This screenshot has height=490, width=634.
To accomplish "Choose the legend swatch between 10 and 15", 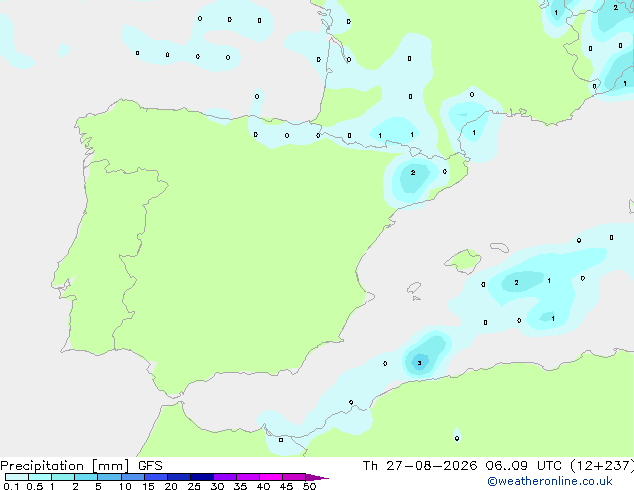I will coord(132,477).
